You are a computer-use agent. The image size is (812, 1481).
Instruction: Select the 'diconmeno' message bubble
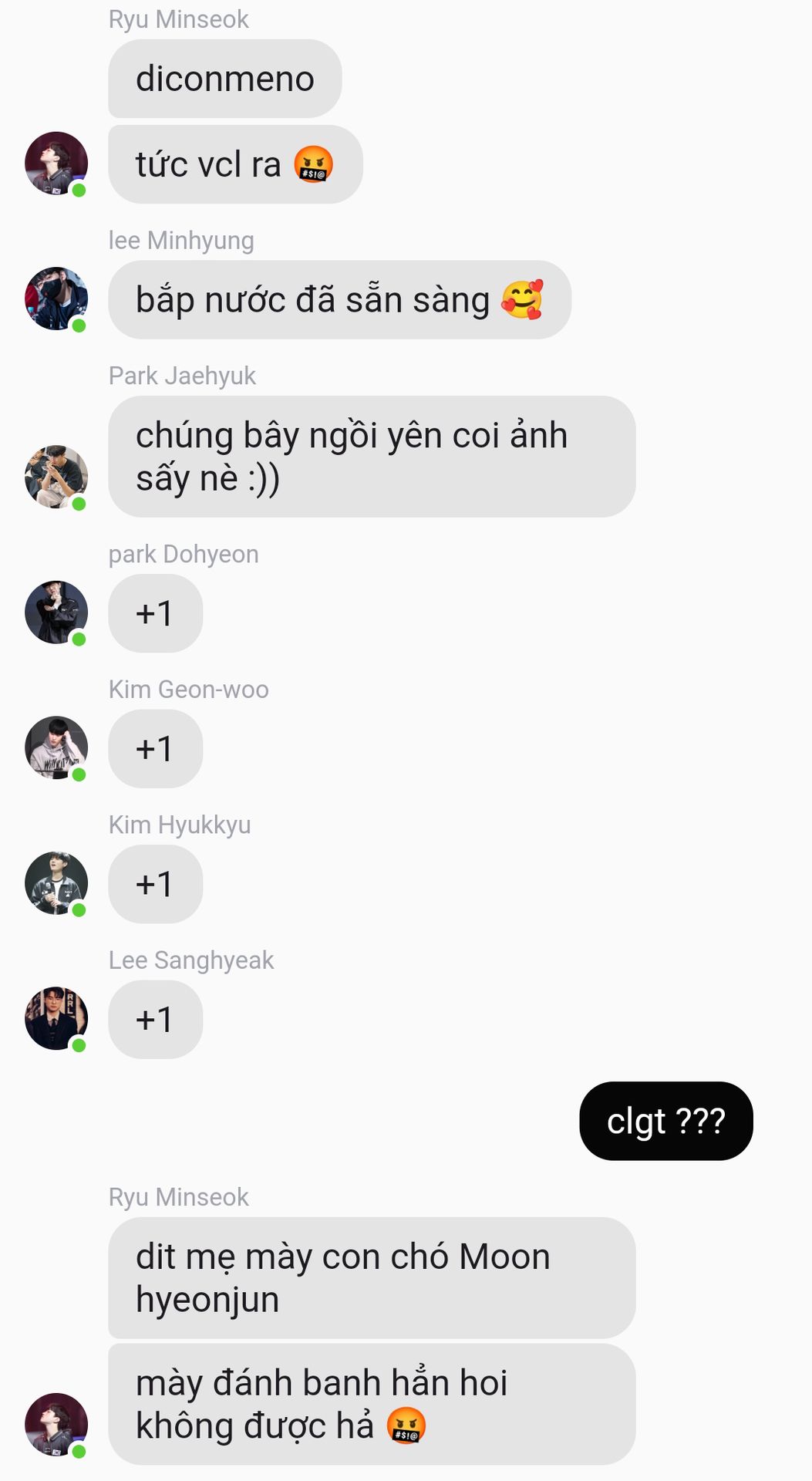[x=224, y=79]
